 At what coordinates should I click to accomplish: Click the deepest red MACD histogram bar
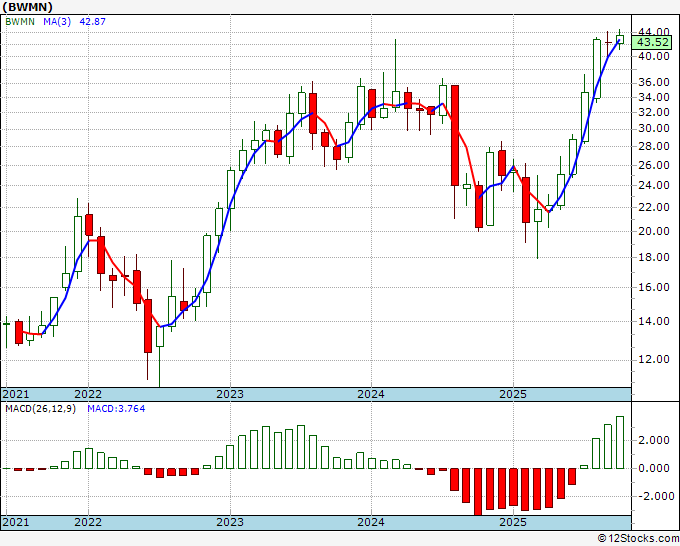coord(478,492)
